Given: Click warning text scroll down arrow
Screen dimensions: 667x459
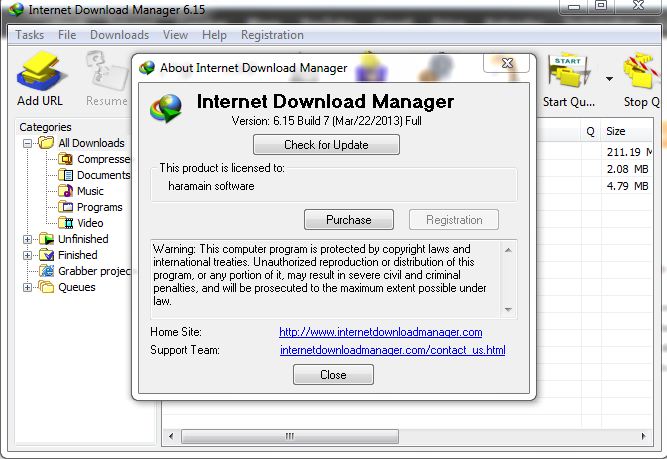Looking at the screenshot, I should click(508, 309).
